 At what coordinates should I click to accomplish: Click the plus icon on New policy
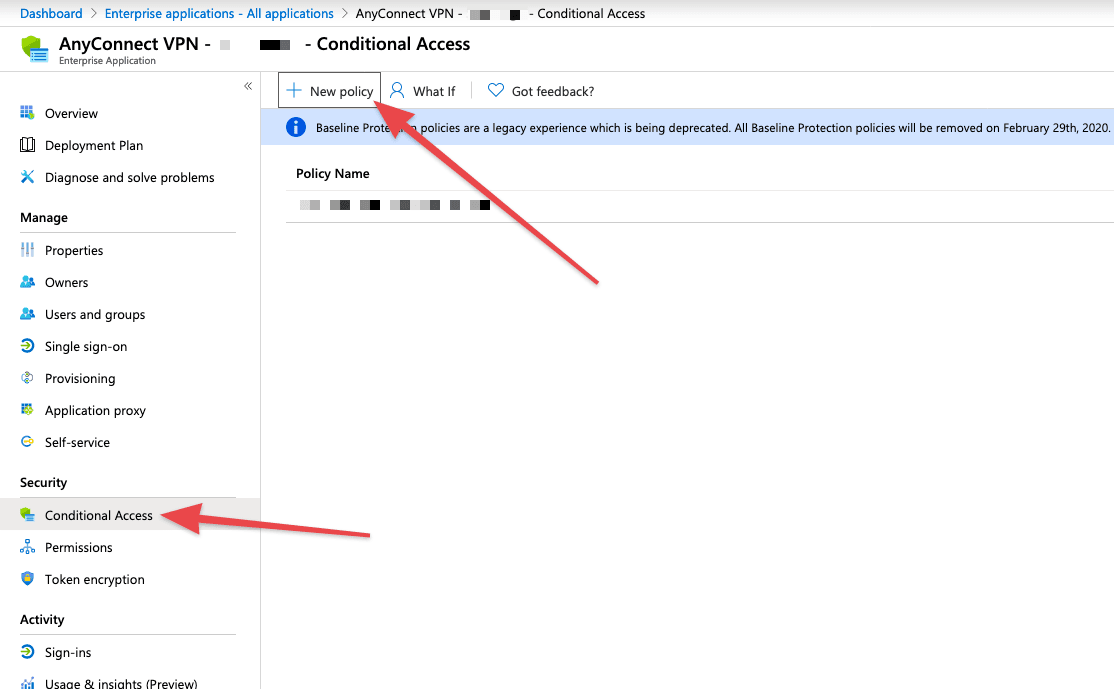(293, 90)
